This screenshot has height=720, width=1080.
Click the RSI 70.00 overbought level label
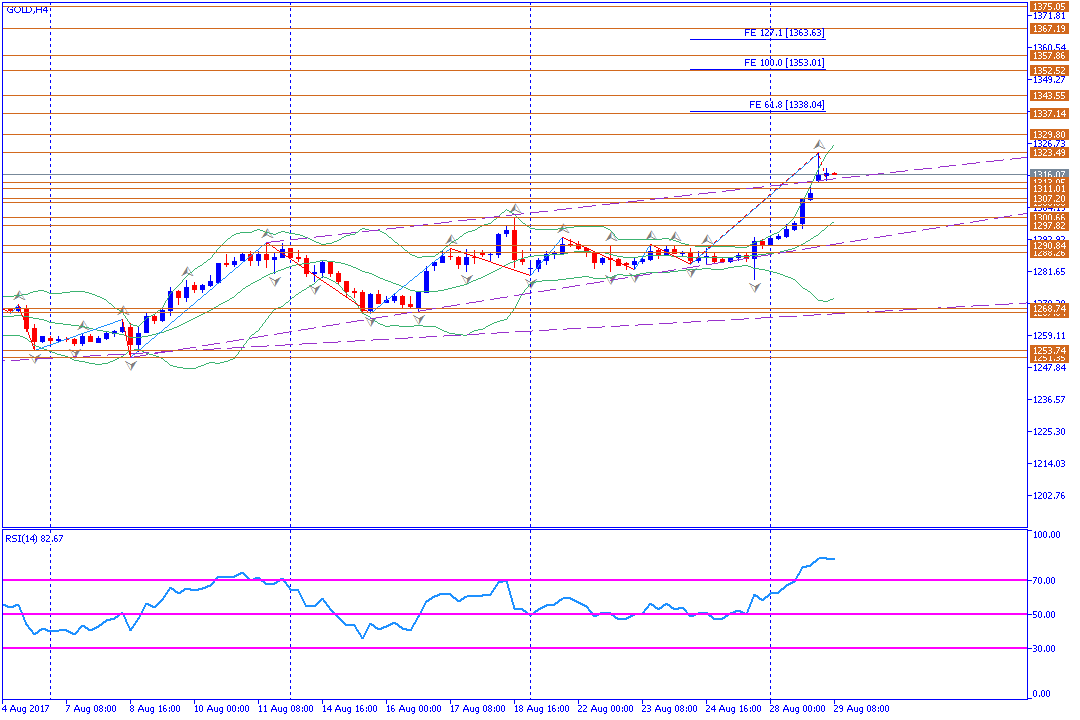point(1047,580)
